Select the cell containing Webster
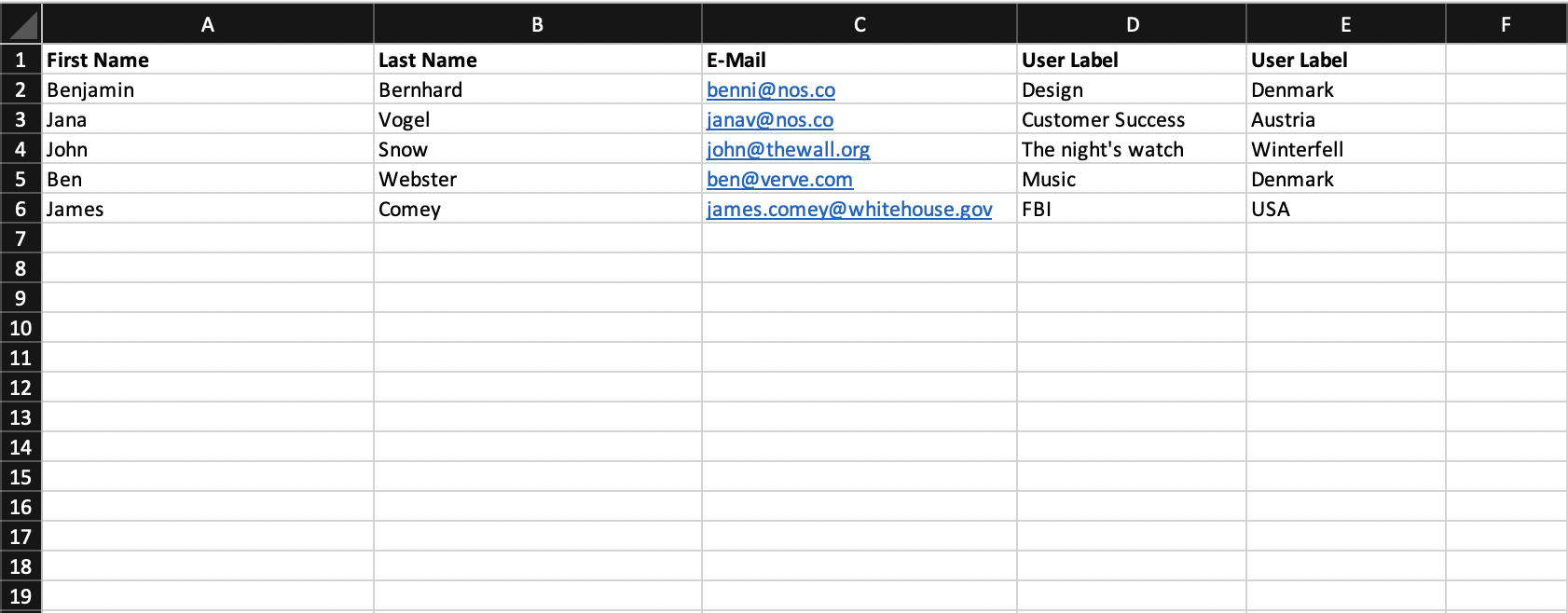The image size is (1568, 613). tap(538, 179)
